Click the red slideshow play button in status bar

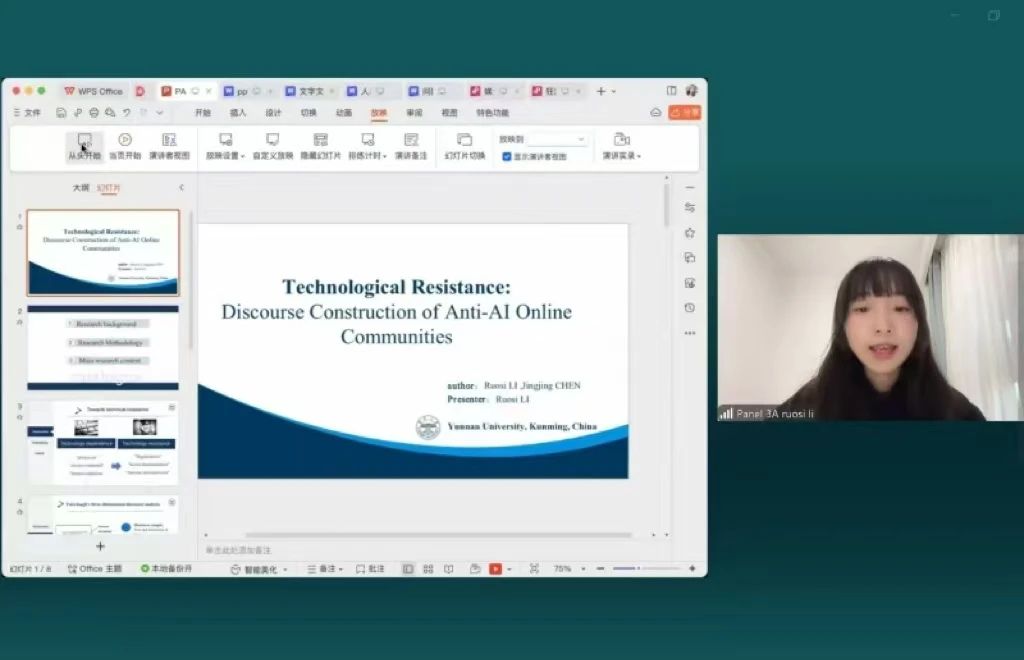(496, 569)
